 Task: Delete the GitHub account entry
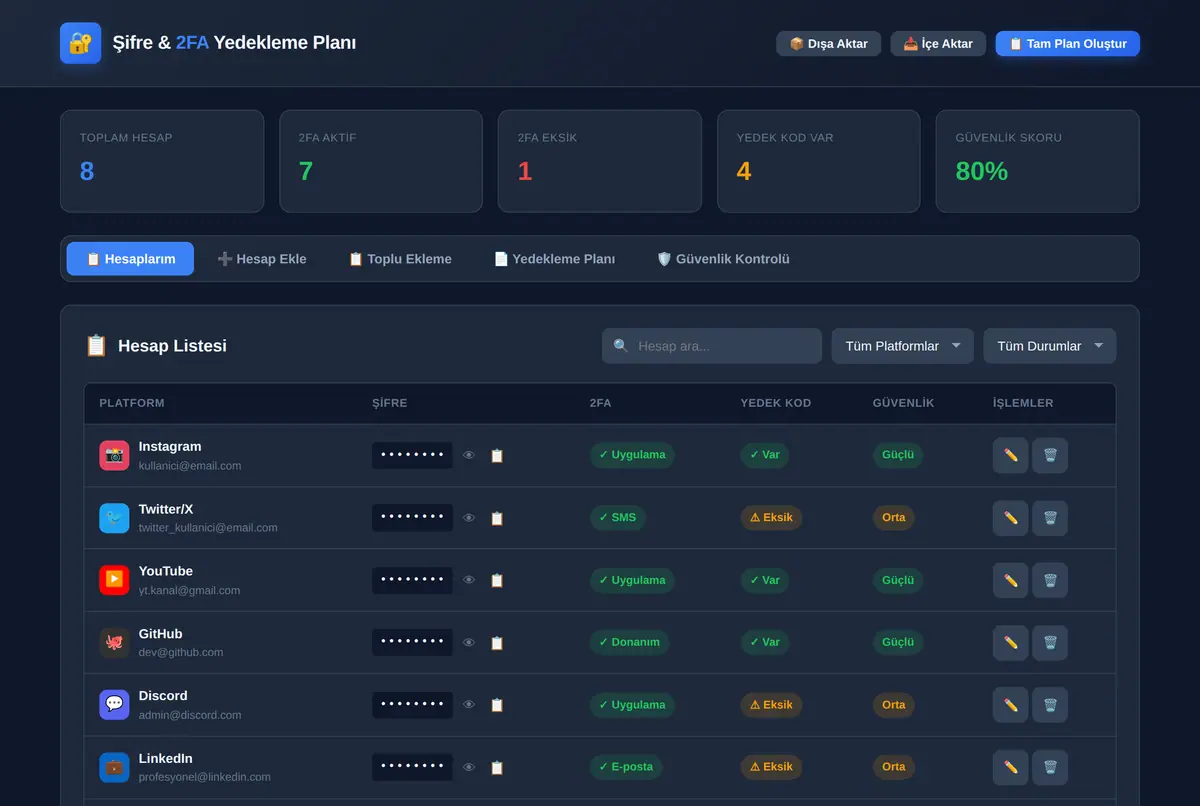click(x=1050, y=642)
